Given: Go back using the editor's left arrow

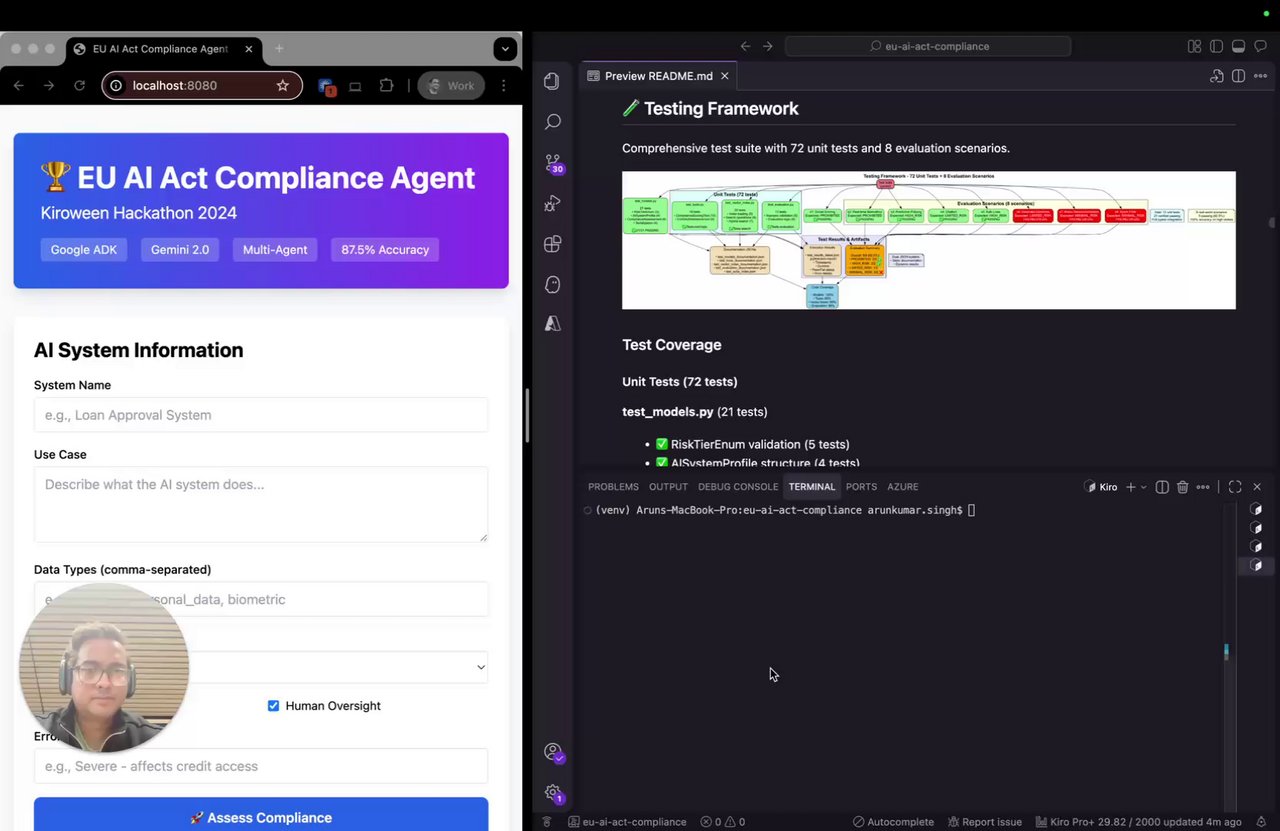Looking at the screenshot, I should (745, 46).
